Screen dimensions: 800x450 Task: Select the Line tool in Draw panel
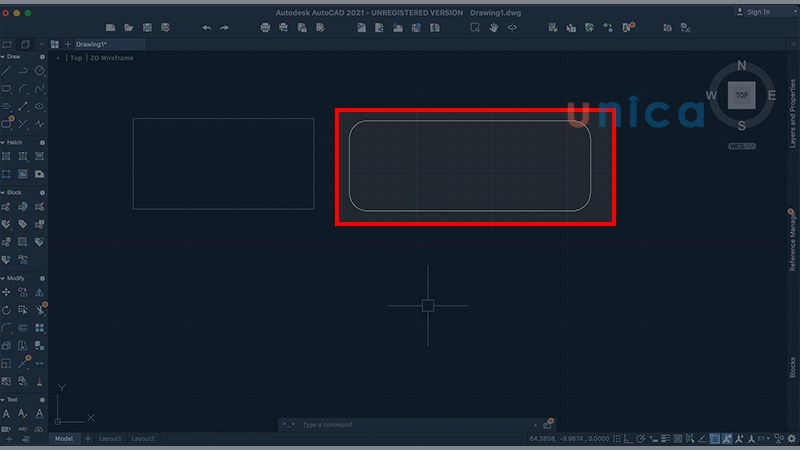click(x=7, y=71)
